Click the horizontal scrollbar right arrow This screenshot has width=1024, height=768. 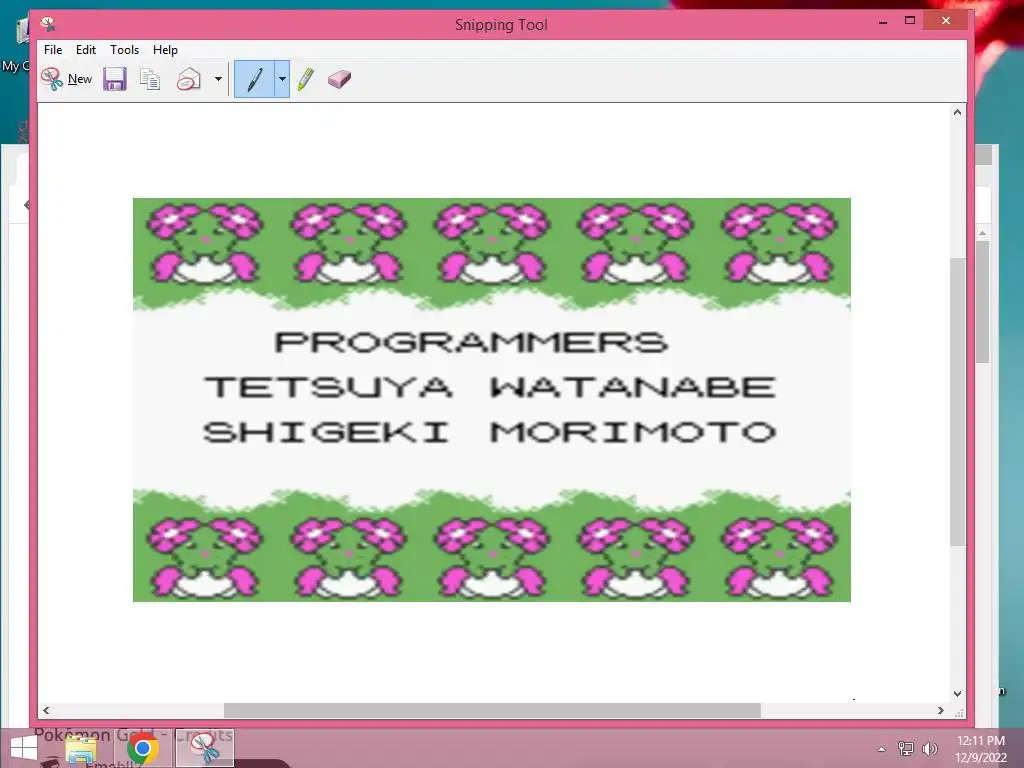tap(940, 711)
